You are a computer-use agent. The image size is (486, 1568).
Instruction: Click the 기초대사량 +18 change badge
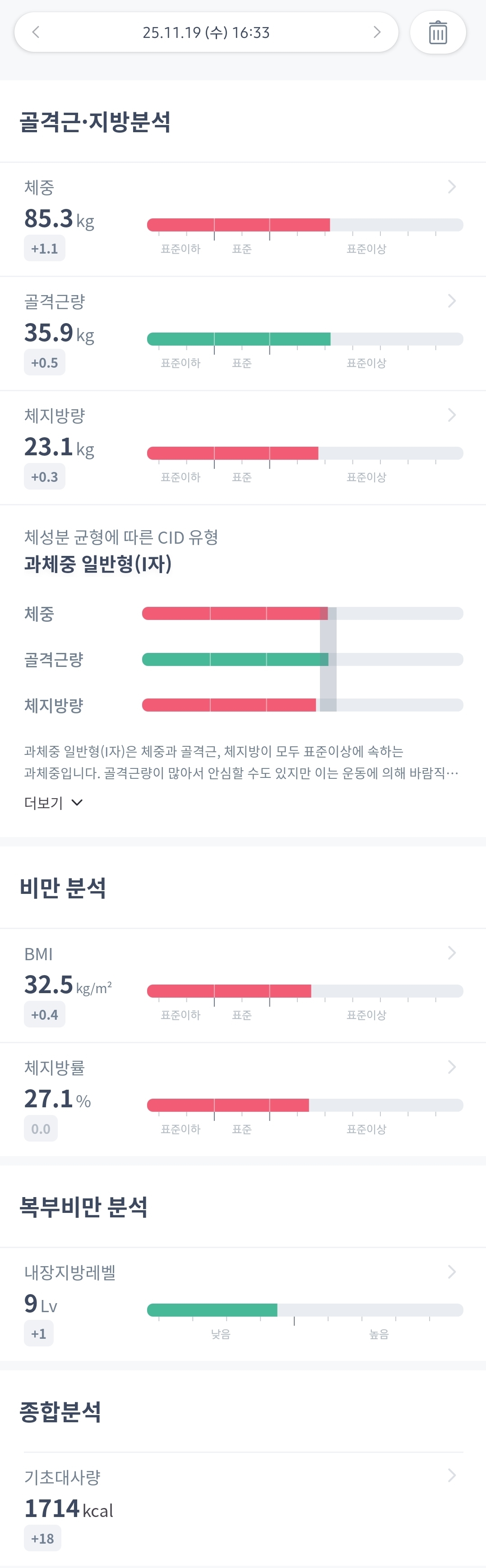(42, 1539)
